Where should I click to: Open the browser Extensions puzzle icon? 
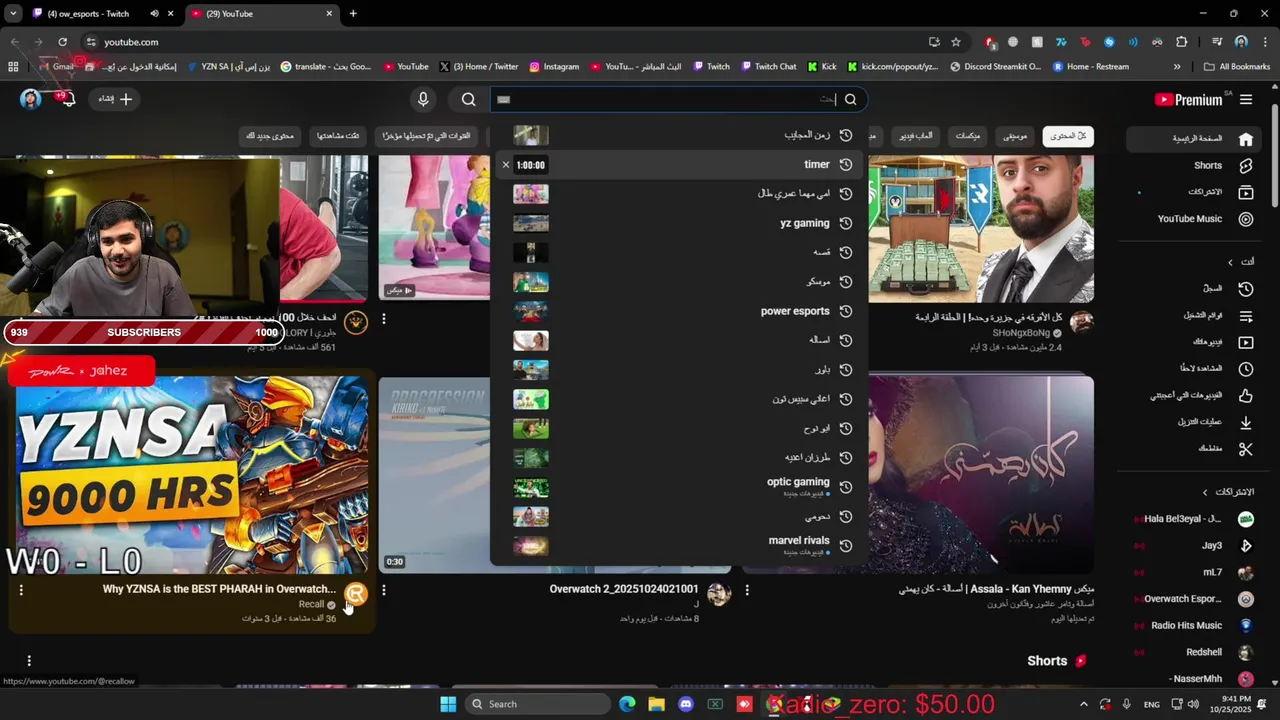pos(1181,42)
